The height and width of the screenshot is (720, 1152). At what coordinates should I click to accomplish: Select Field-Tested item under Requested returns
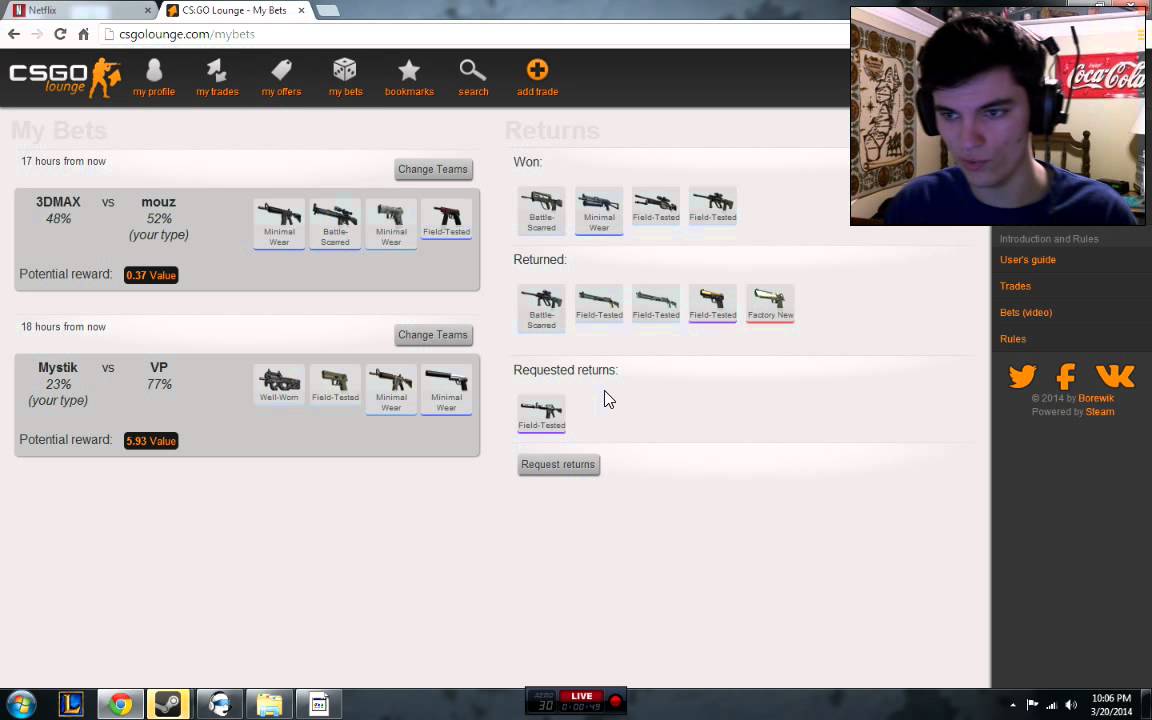point(541,414)
